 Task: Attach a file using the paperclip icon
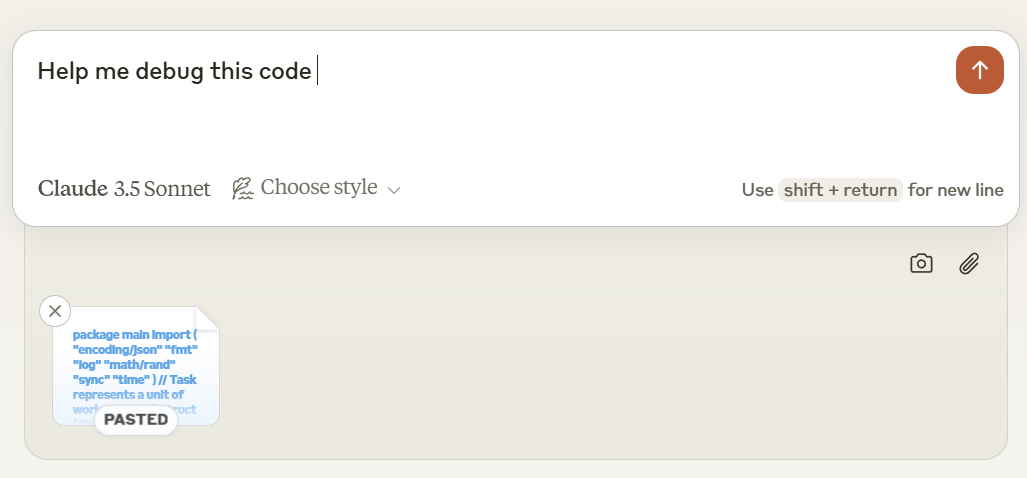[968, 263]
